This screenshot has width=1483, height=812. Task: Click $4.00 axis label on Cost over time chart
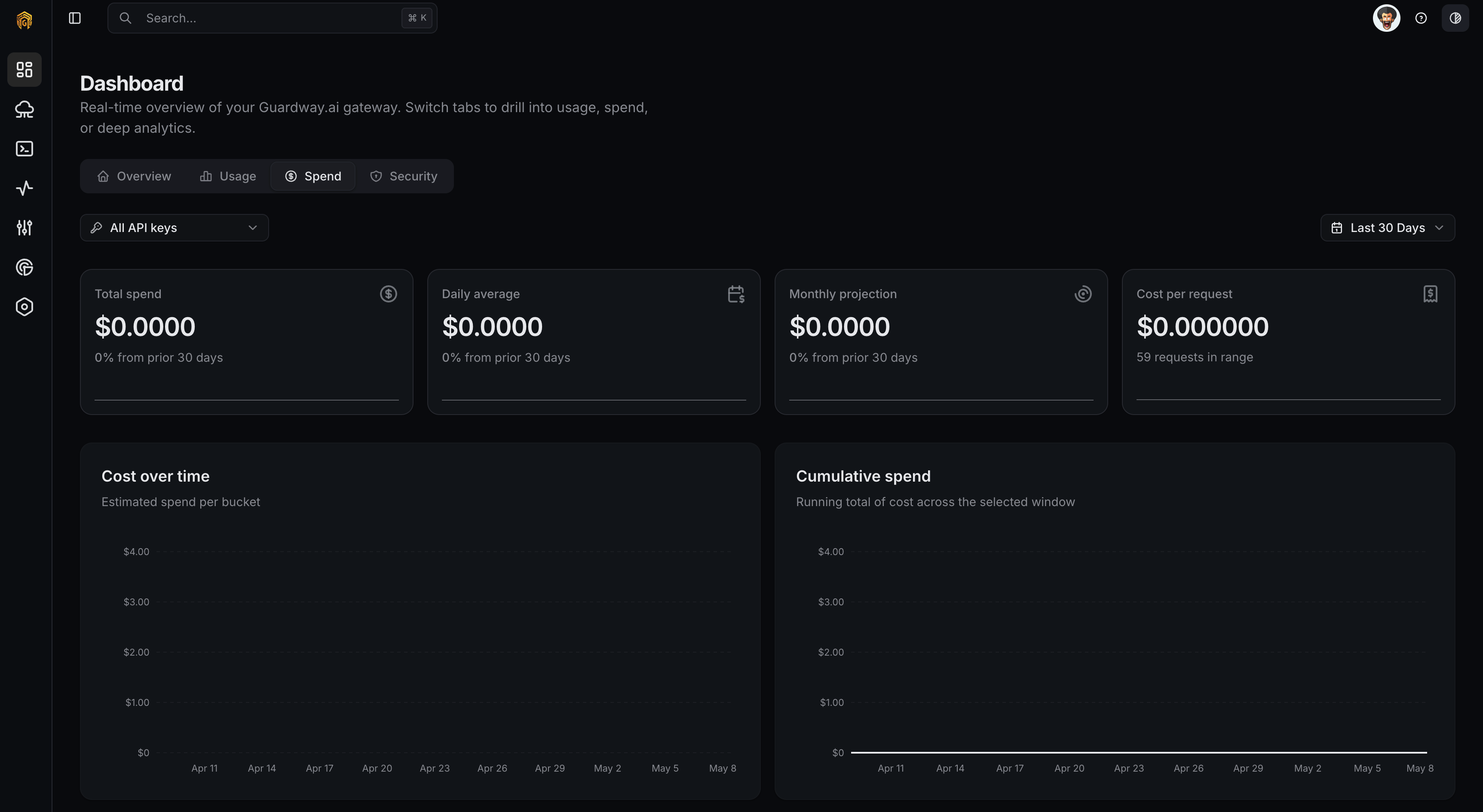[136, 552]
